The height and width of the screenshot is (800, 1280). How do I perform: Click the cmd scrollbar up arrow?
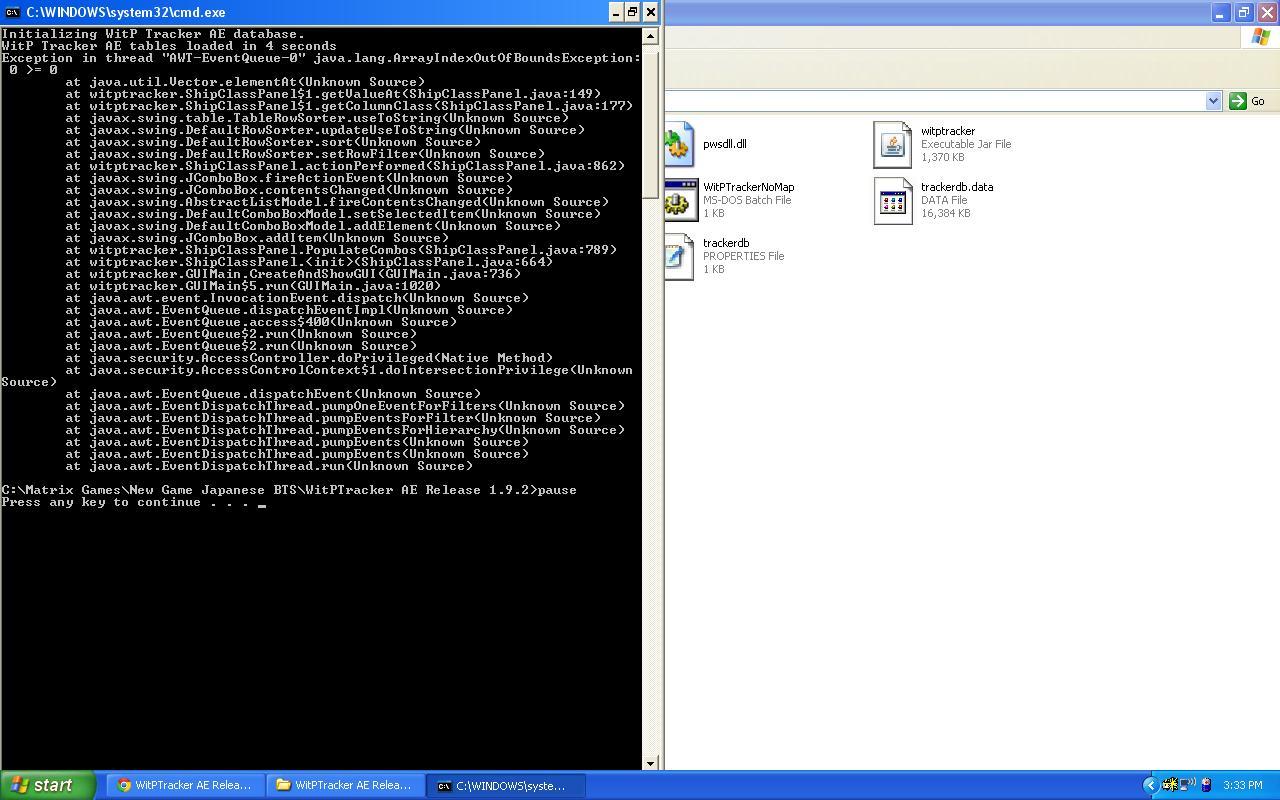click(x=650, y=35)
